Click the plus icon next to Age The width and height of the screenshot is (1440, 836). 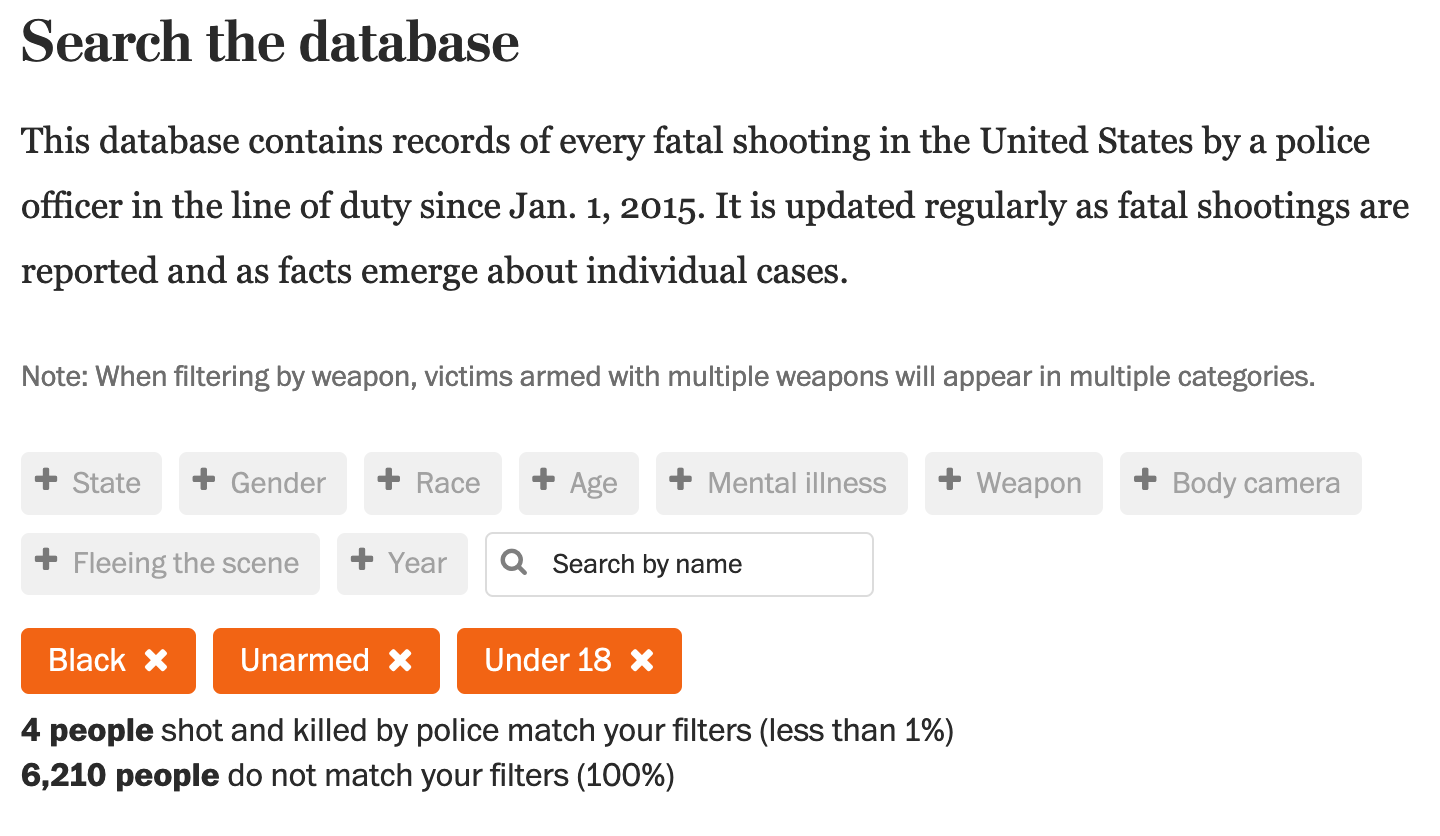[544, 481]
